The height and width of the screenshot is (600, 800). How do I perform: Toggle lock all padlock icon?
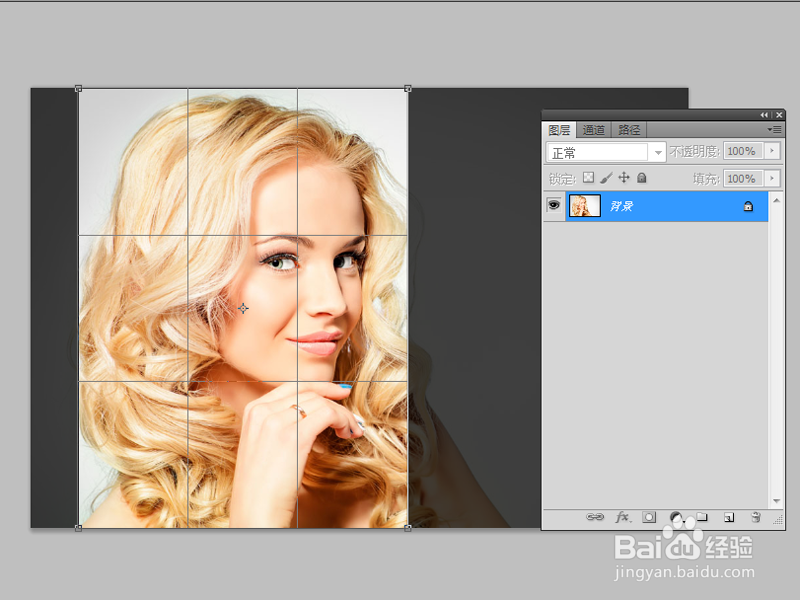tap(642, 178)
